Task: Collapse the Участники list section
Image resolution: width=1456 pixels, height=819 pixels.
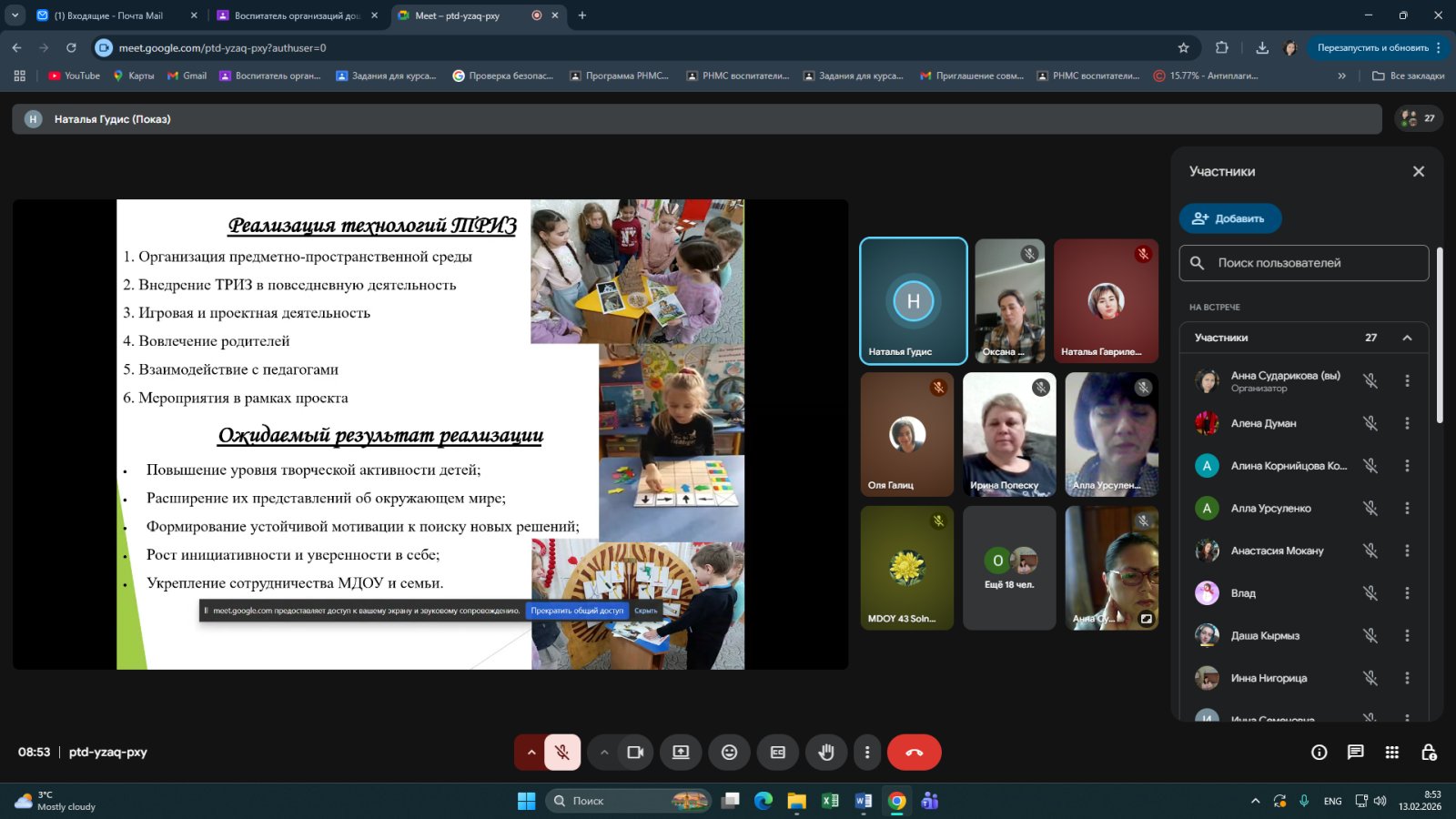Action: tap(1407, 338)
